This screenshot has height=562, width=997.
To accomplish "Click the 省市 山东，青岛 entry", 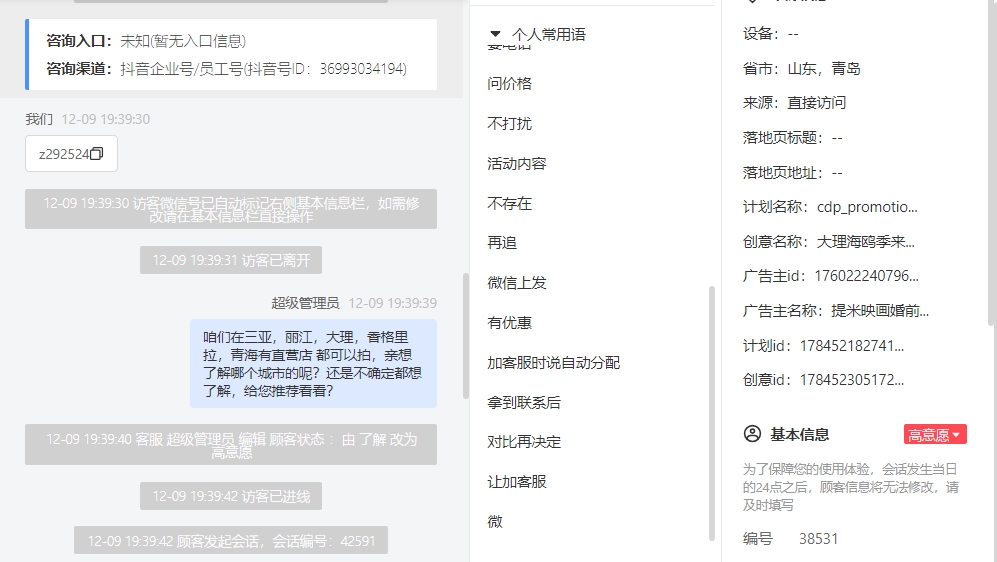I will click(801, 69).
